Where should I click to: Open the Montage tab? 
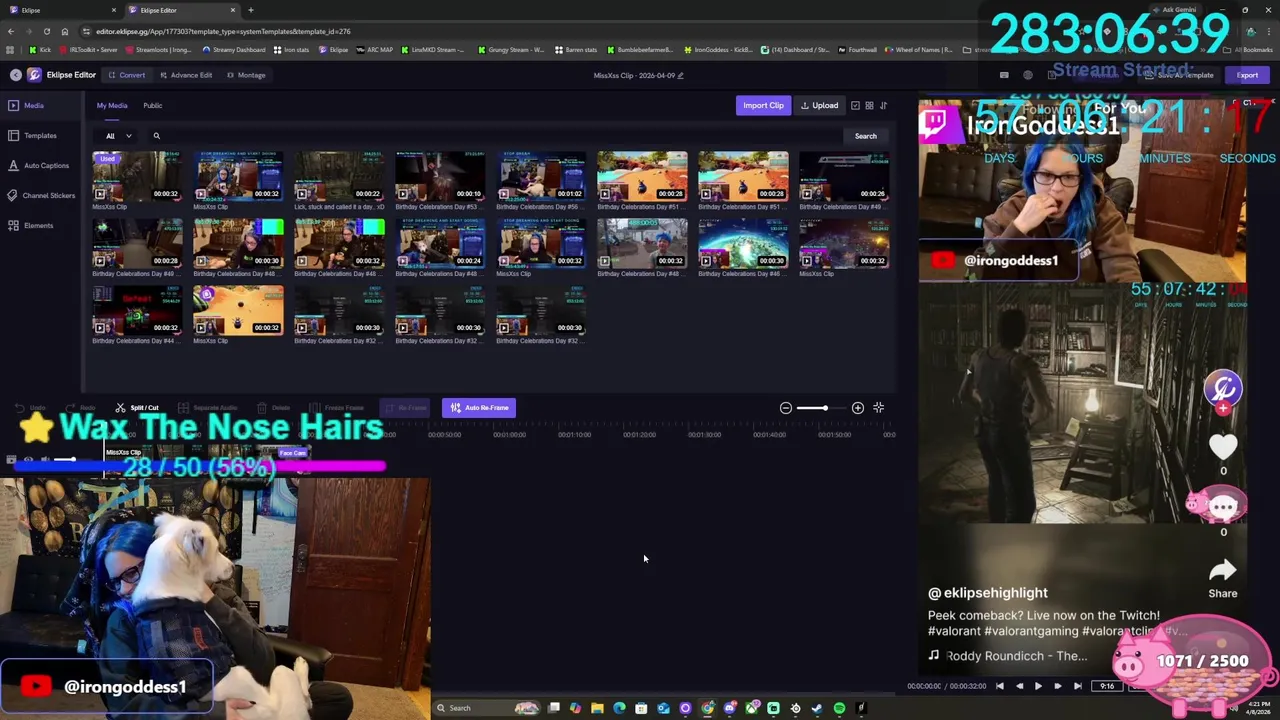coord(246,75)
